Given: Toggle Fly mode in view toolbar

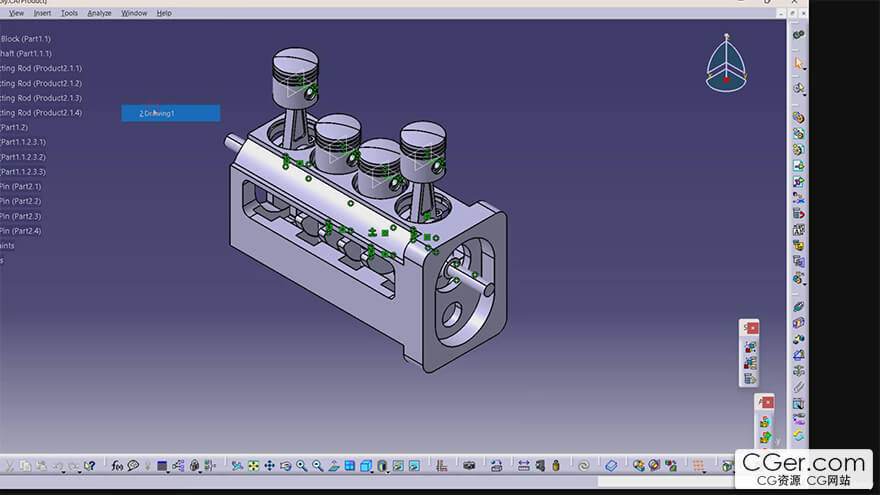Looking at the screenshot, I should click(237, 466).
